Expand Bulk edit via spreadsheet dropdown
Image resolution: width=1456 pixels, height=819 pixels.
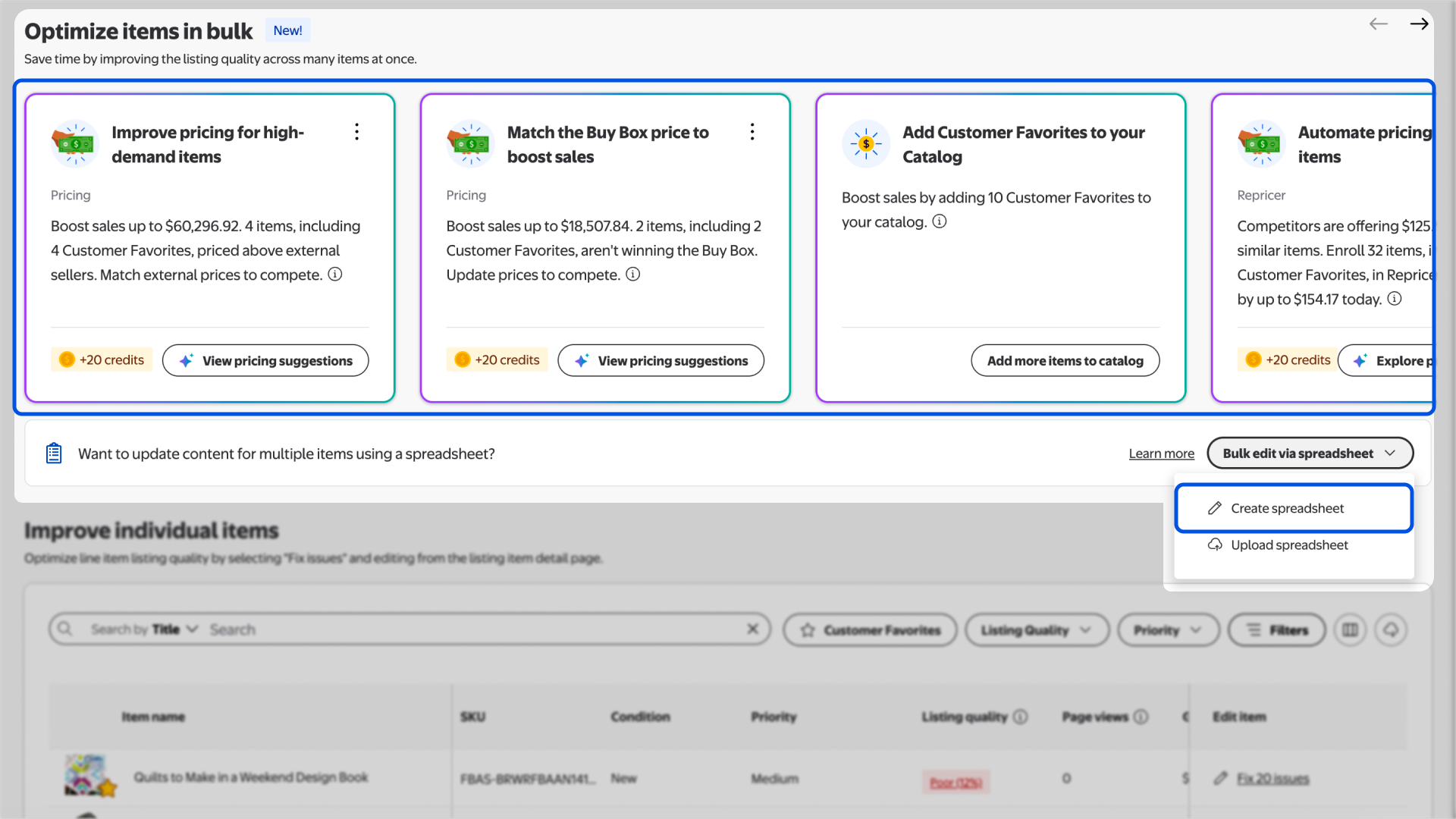pyautogui.click(x=1310, y=453)
